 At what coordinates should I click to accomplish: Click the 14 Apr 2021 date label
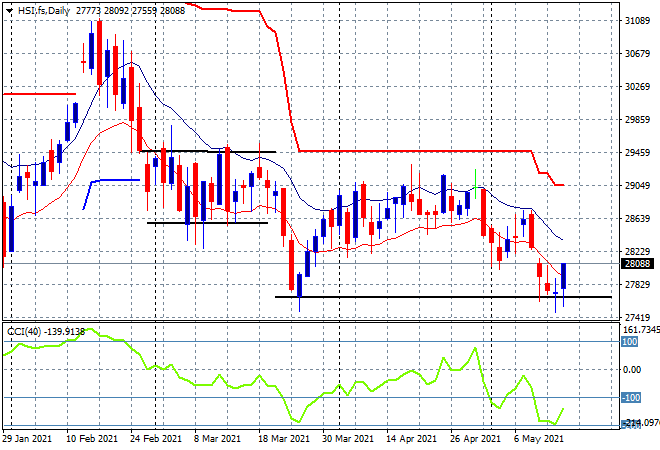tap(412, 439)
